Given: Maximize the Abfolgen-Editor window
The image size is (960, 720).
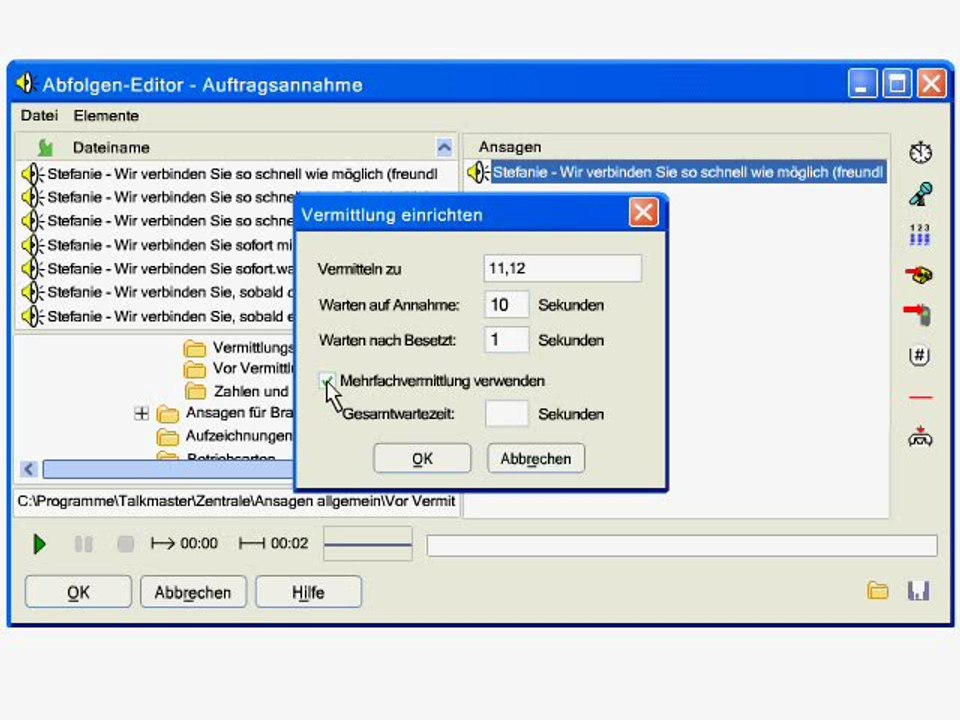Looking at the screenshot, I should [897, 83].
